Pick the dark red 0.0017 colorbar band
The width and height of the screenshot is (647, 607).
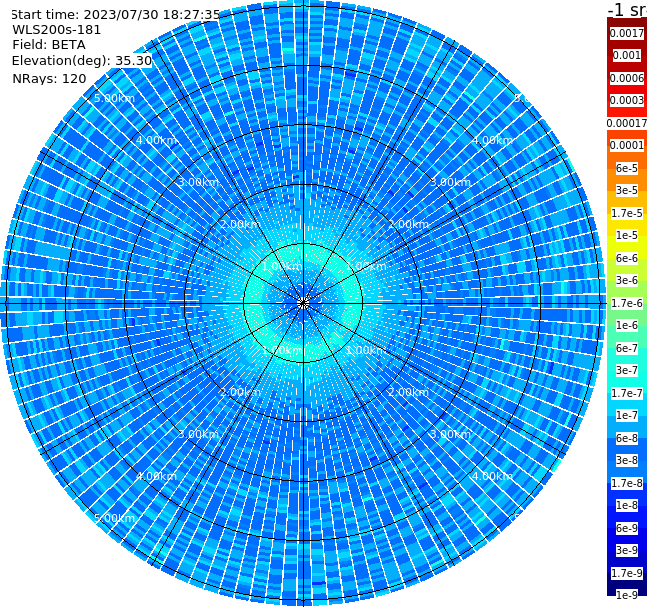point(627,33)
